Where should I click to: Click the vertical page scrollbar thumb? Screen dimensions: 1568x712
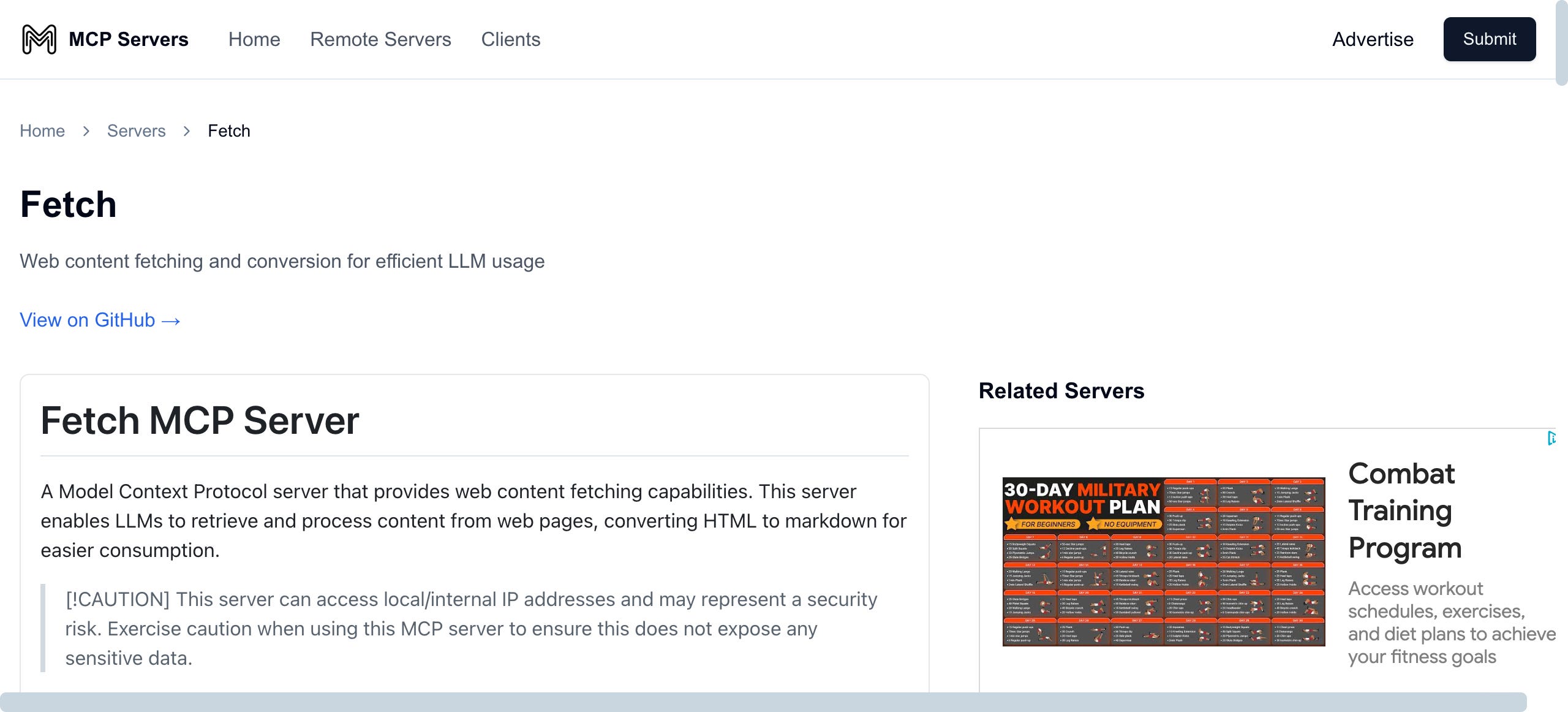pos(1561,42)
